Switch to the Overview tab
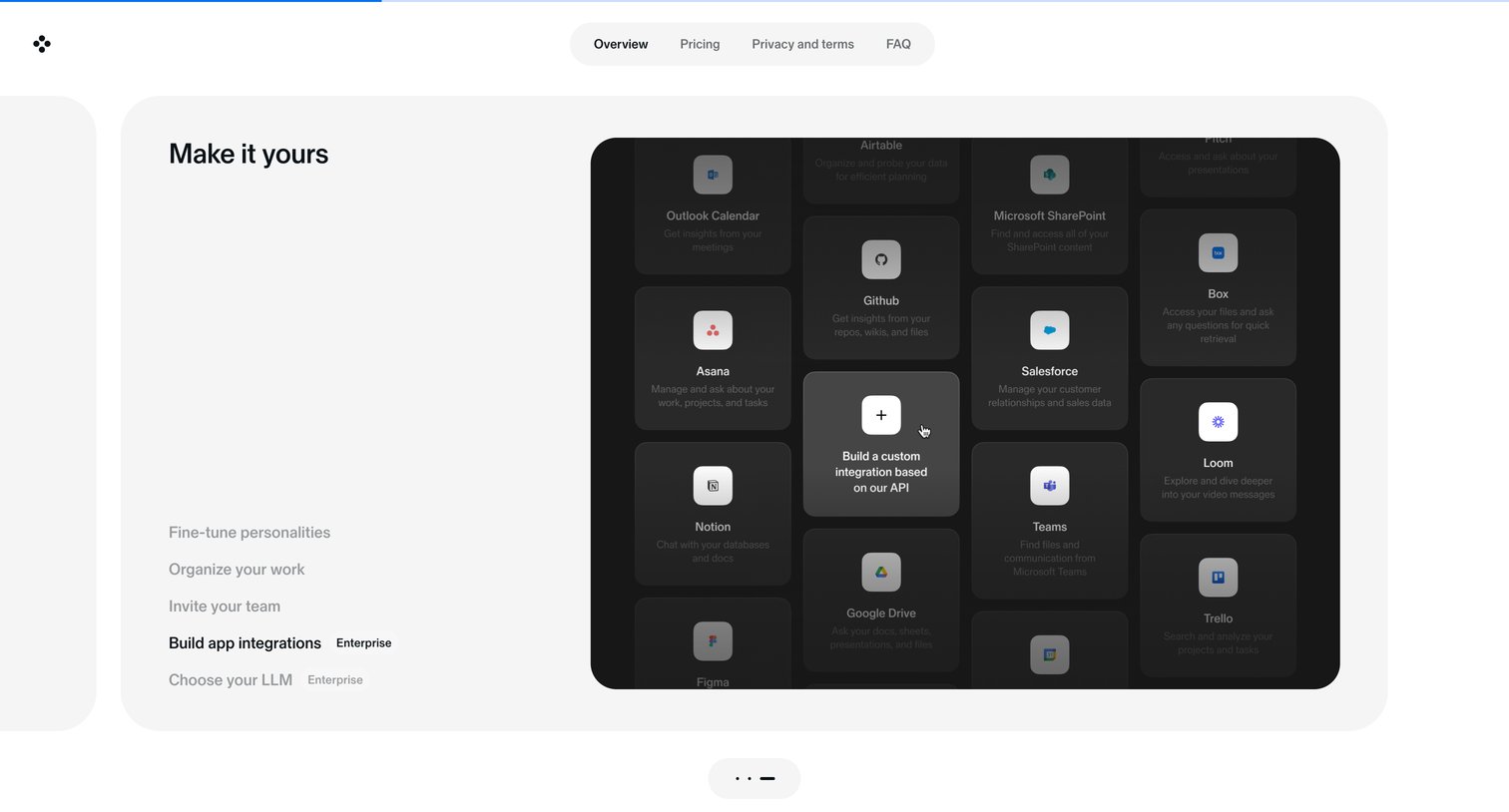This screenshot has width=1509, height=812. click(621, 44)
